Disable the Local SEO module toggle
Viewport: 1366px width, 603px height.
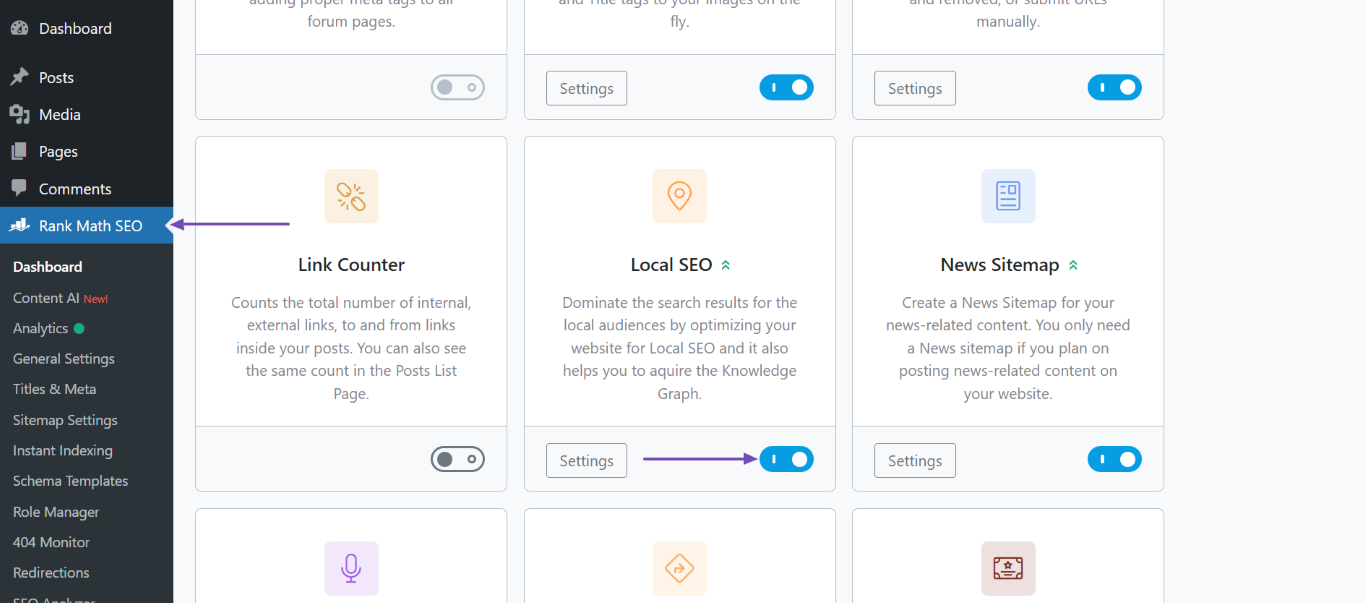click(786, 459)
